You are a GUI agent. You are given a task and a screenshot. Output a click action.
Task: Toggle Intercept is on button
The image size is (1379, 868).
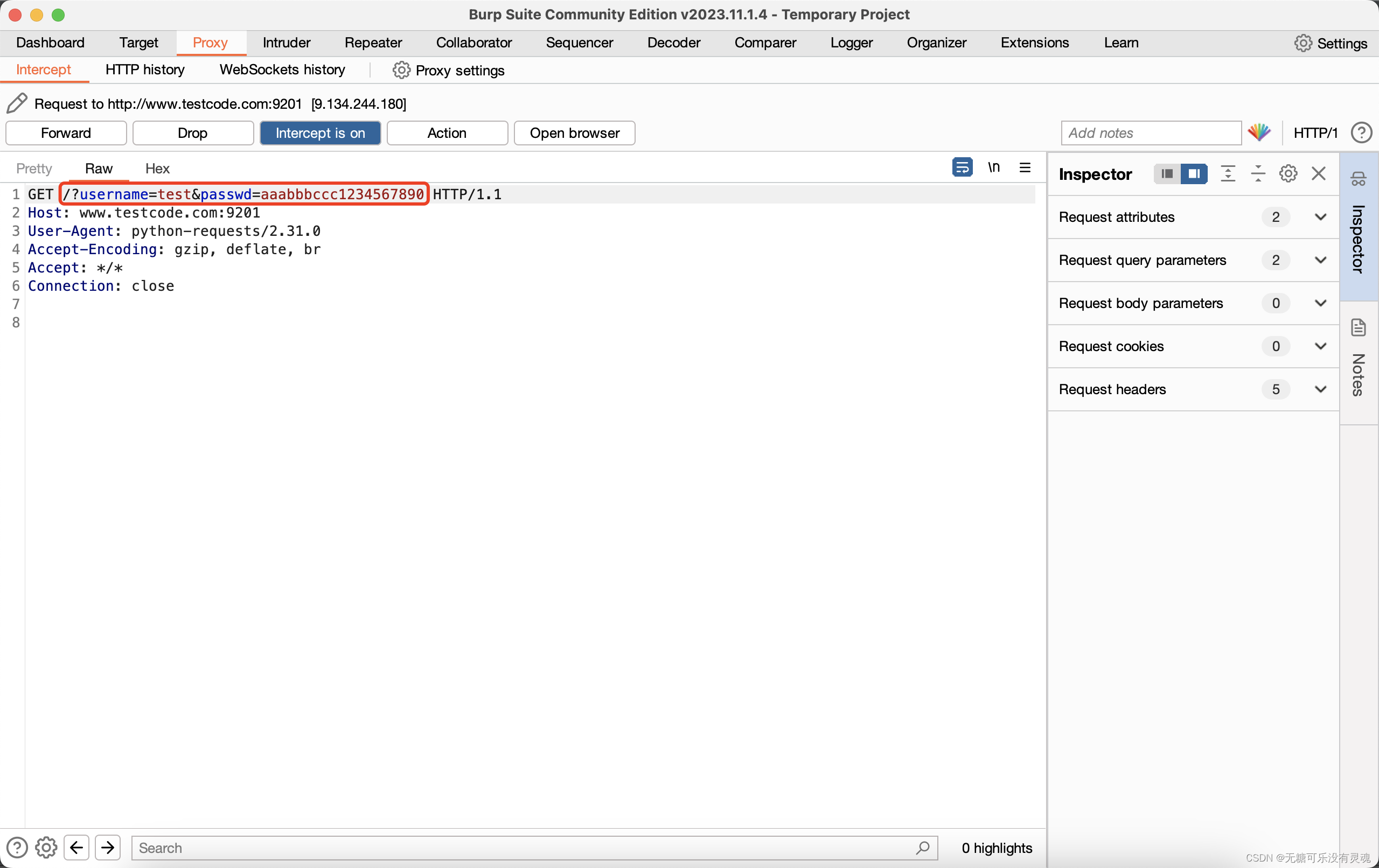click(x=321, y=132)
